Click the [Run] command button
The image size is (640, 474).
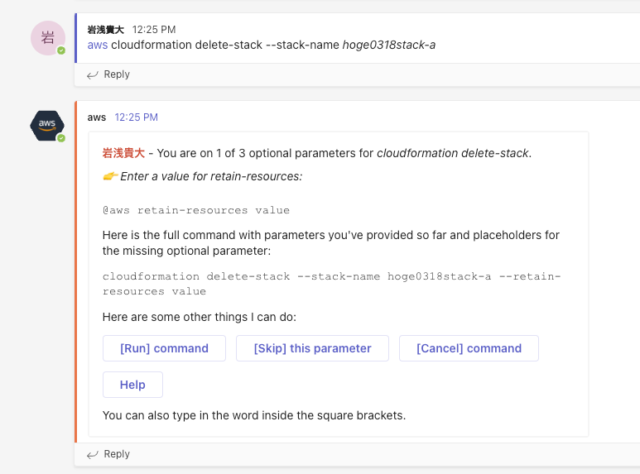tap(164, 348)
